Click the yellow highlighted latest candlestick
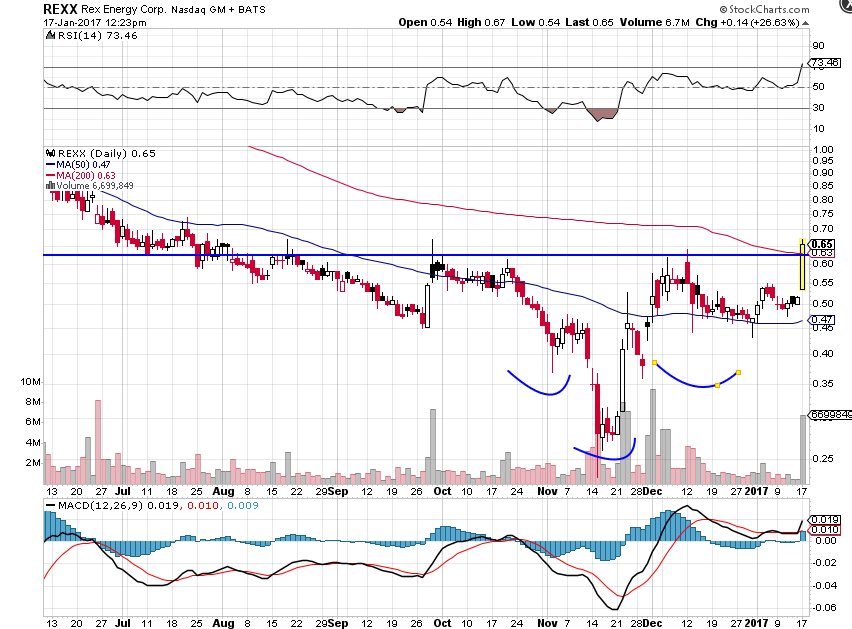The width and height of the screenshot is (852, 629). click(x=802, y=264)
